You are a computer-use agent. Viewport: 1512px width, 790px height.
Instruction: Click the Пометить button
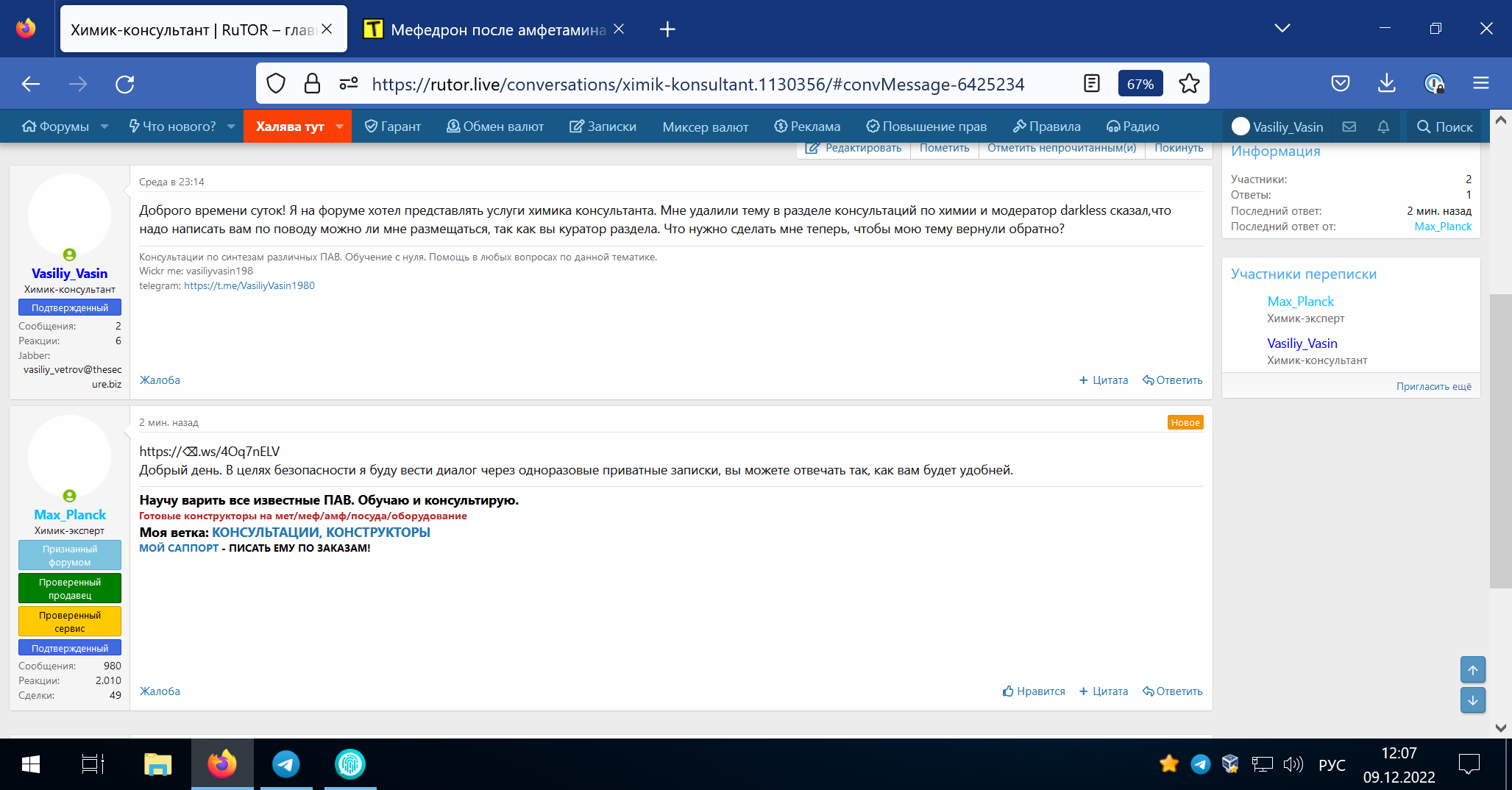[x=944, y=148]
